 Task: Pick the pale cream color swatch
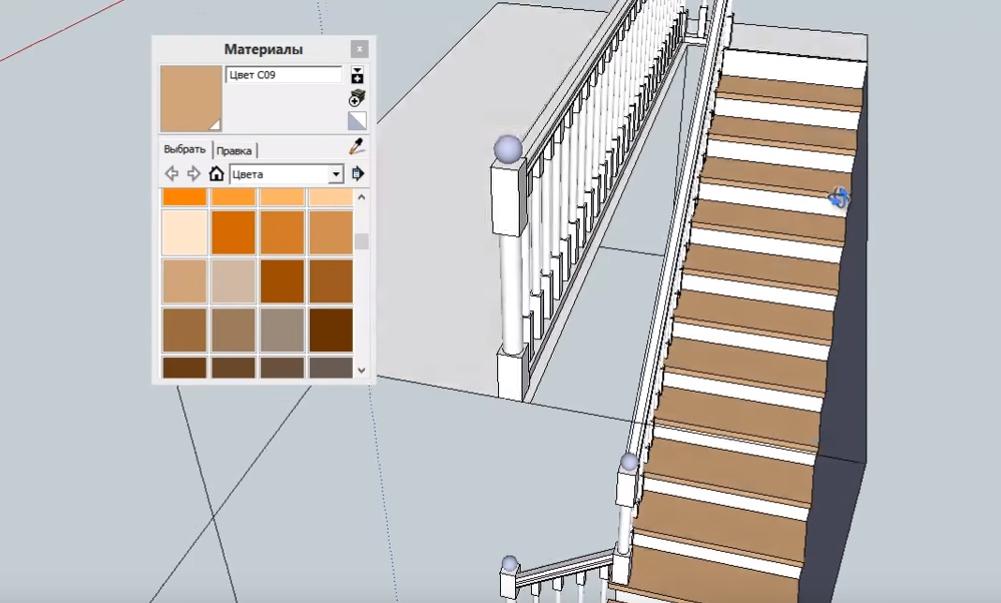click(184, 232)
